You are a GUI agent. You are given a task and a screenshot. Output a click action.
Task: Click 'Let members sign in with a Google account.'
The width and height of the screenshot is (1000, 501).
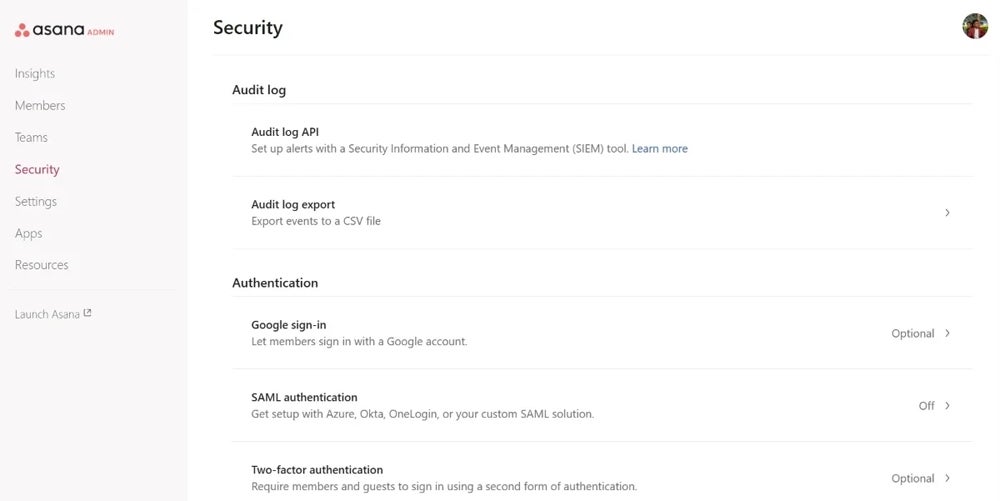point(359,342)
